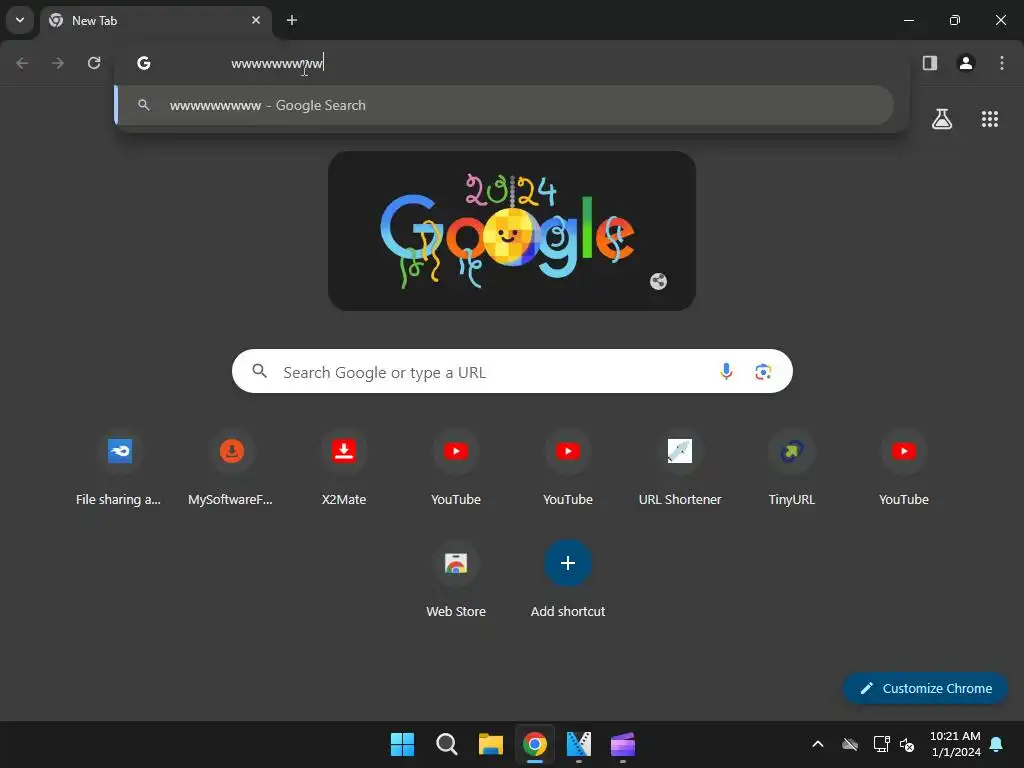Open the Chrome Labs flask icon
Viewport: 1024px width, 768px height.
(942, 119)
